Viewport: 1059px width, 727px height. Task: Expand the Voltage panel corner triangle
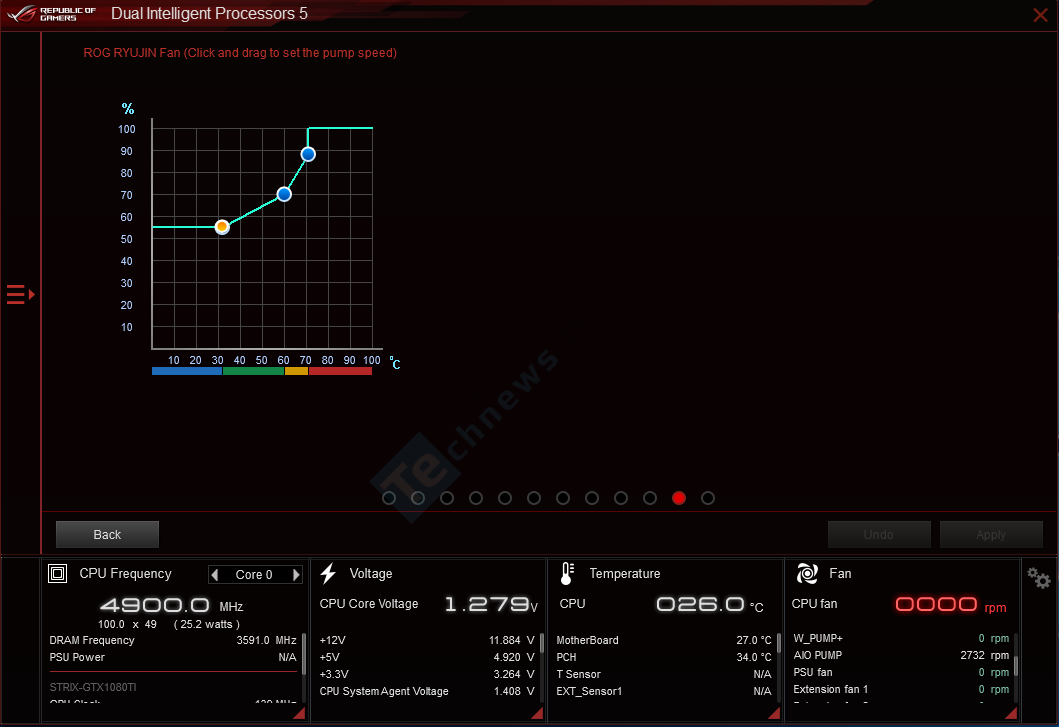[537, 713]
